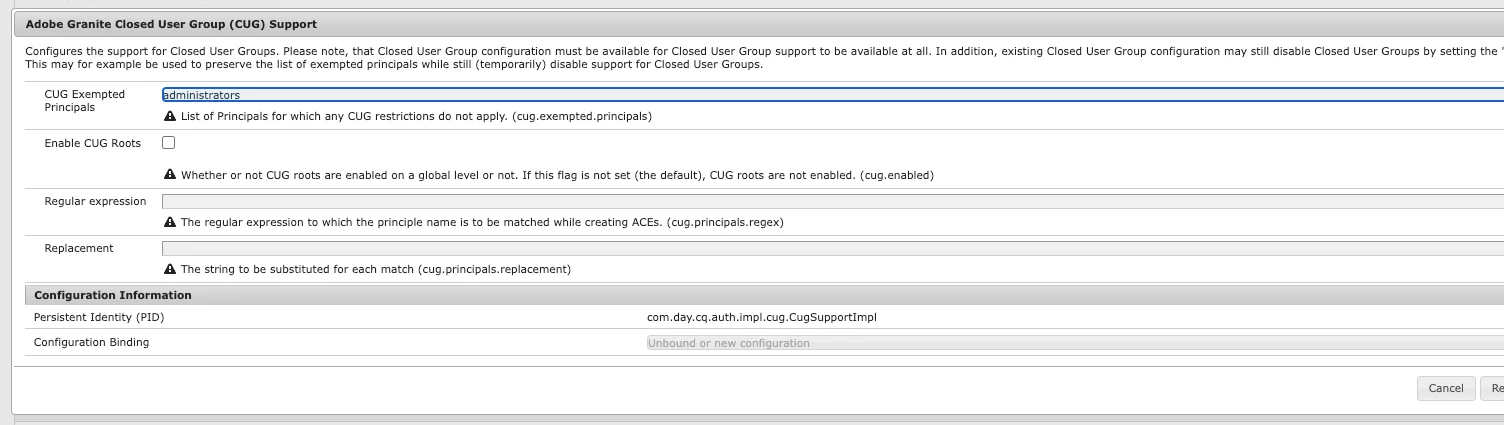Click the warning icon beside cug.exempted.principals description

[x=170, y=116]
